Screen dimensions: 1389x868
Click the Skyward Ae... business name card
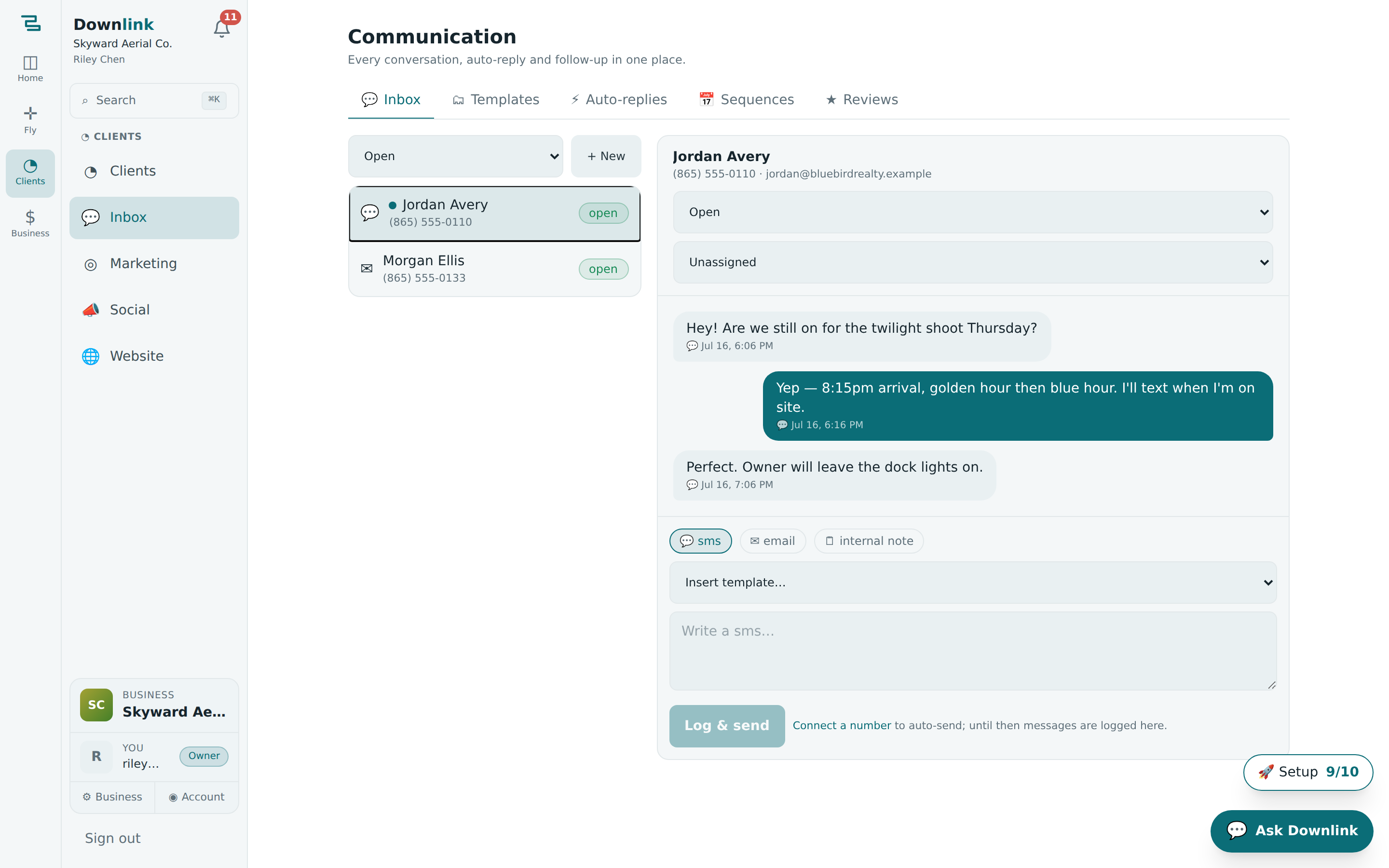(154, 705)
